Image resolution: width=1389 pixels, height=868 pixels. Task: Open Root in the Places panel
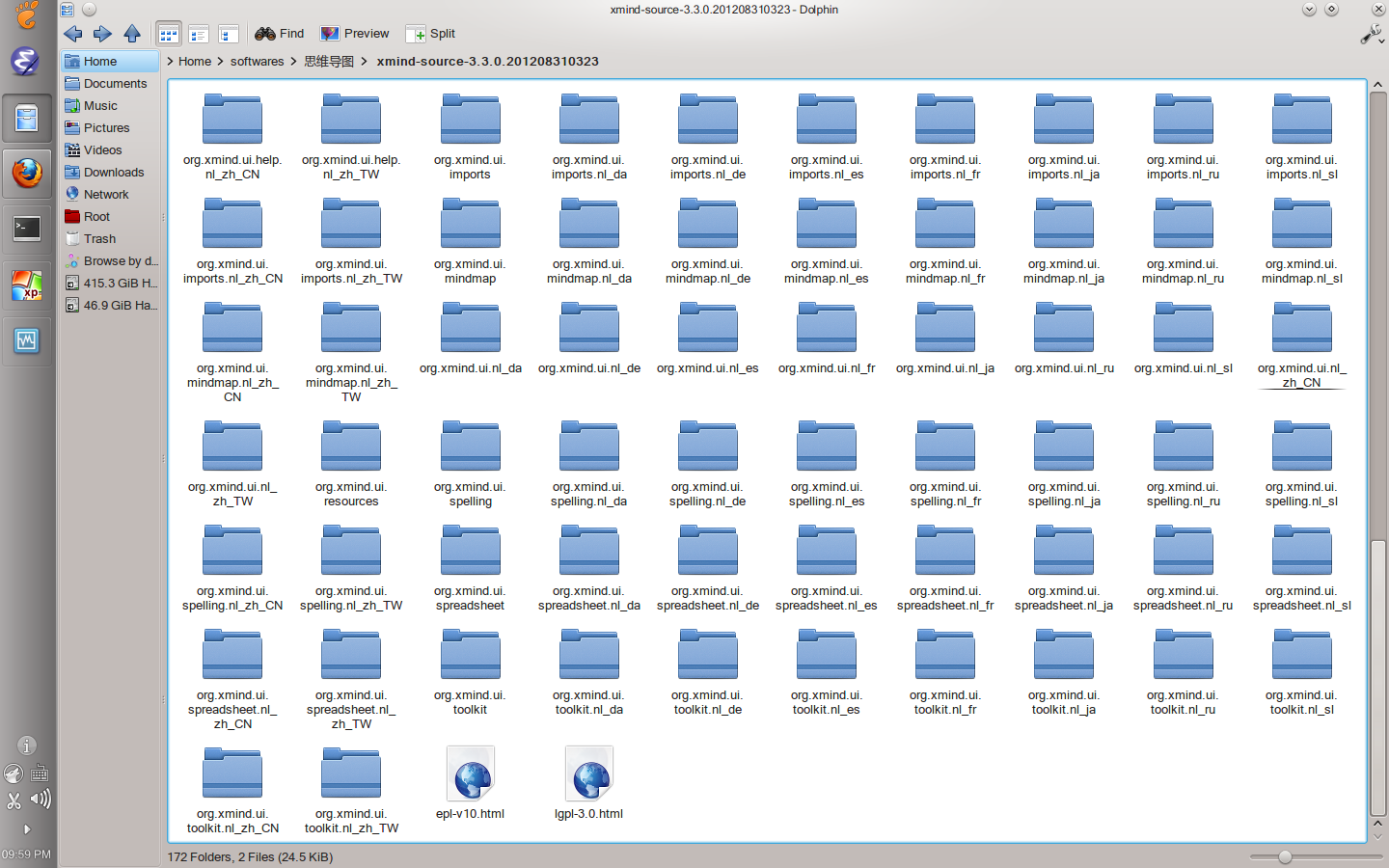[x=110, y=216]
